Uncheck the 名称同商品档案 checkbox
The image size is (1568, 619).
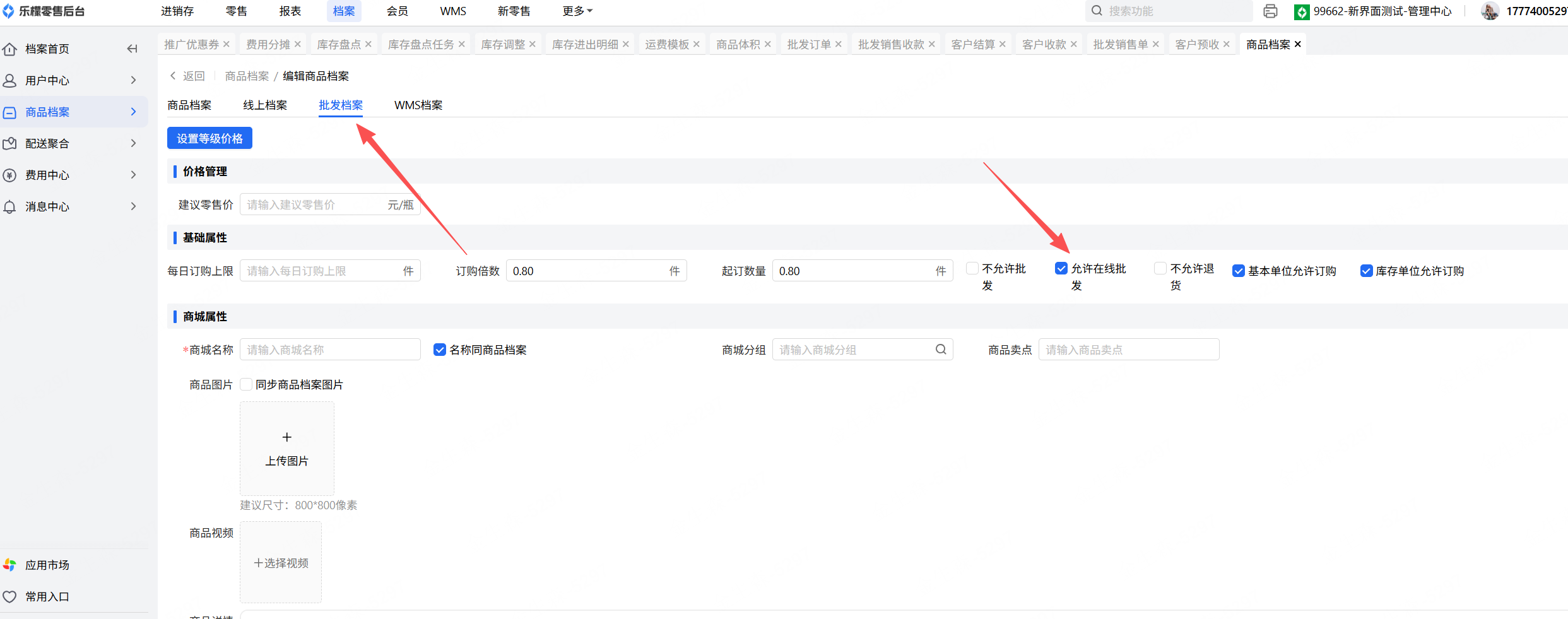(440, 350)
